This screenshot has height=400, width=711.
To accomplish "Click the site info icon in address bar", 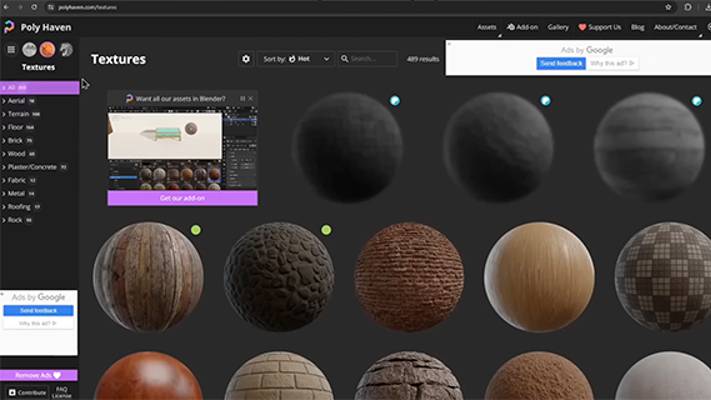I will pyautogui.click(x=50, y=7).
